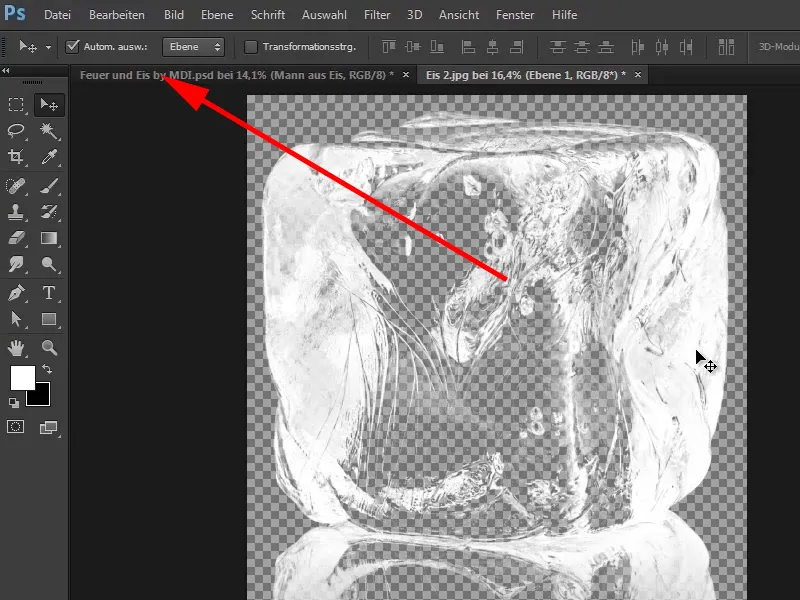The height and width of the screenshot is (600, 800).
Task: Align top edges of layers
Action: pos(389,47)
